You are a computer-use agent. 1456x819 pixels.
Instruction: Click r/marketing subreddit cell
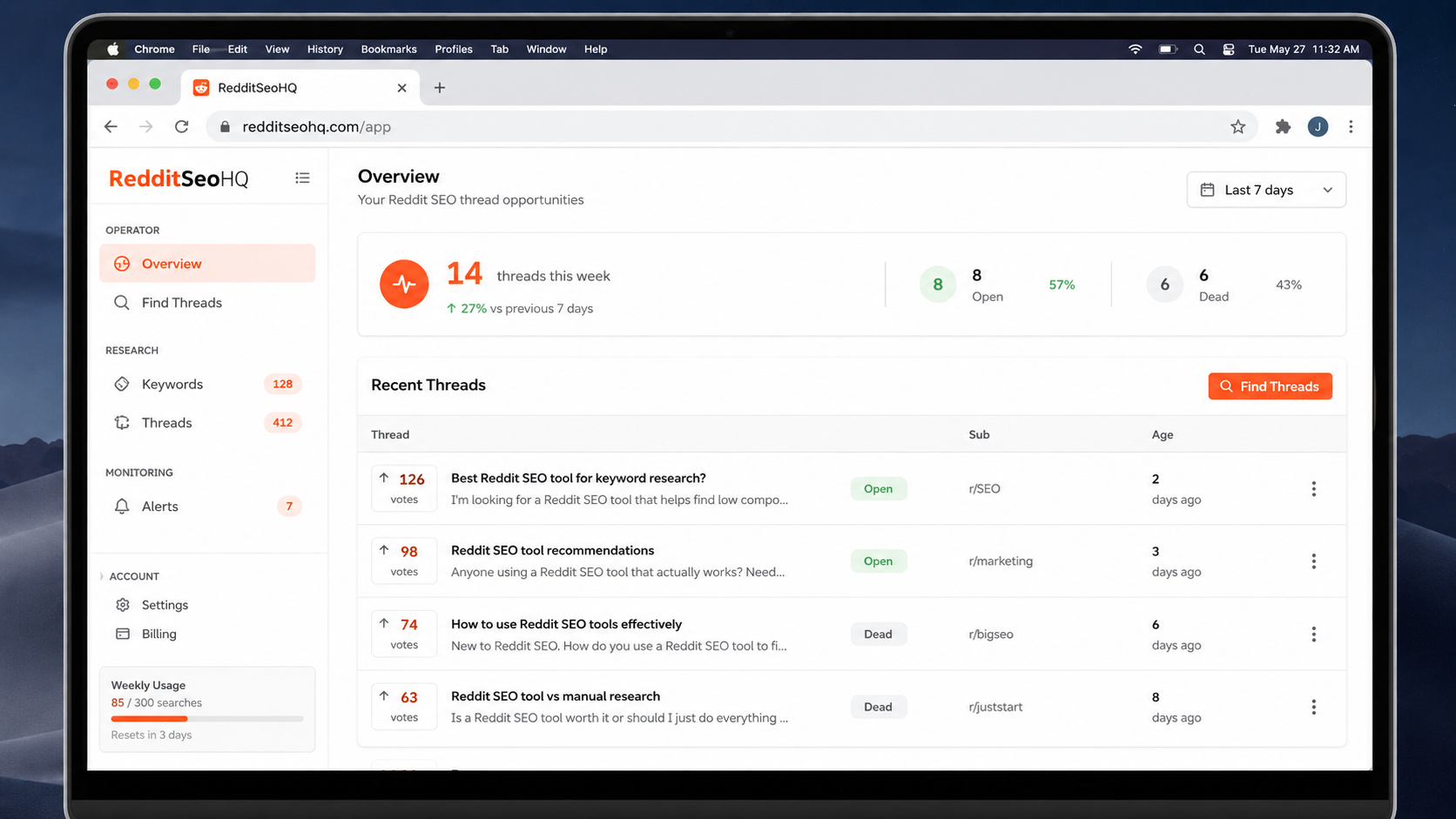click(x=1001, y=561)
